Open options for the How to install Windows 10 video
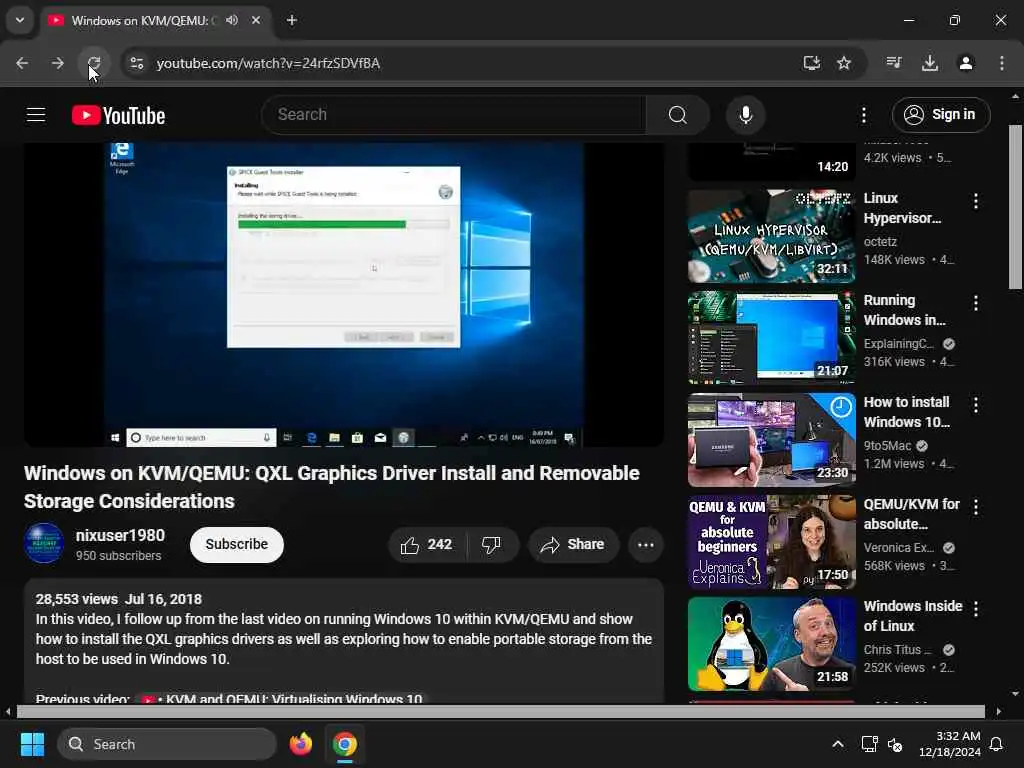Screen dimensions: 1024x768 976,405
